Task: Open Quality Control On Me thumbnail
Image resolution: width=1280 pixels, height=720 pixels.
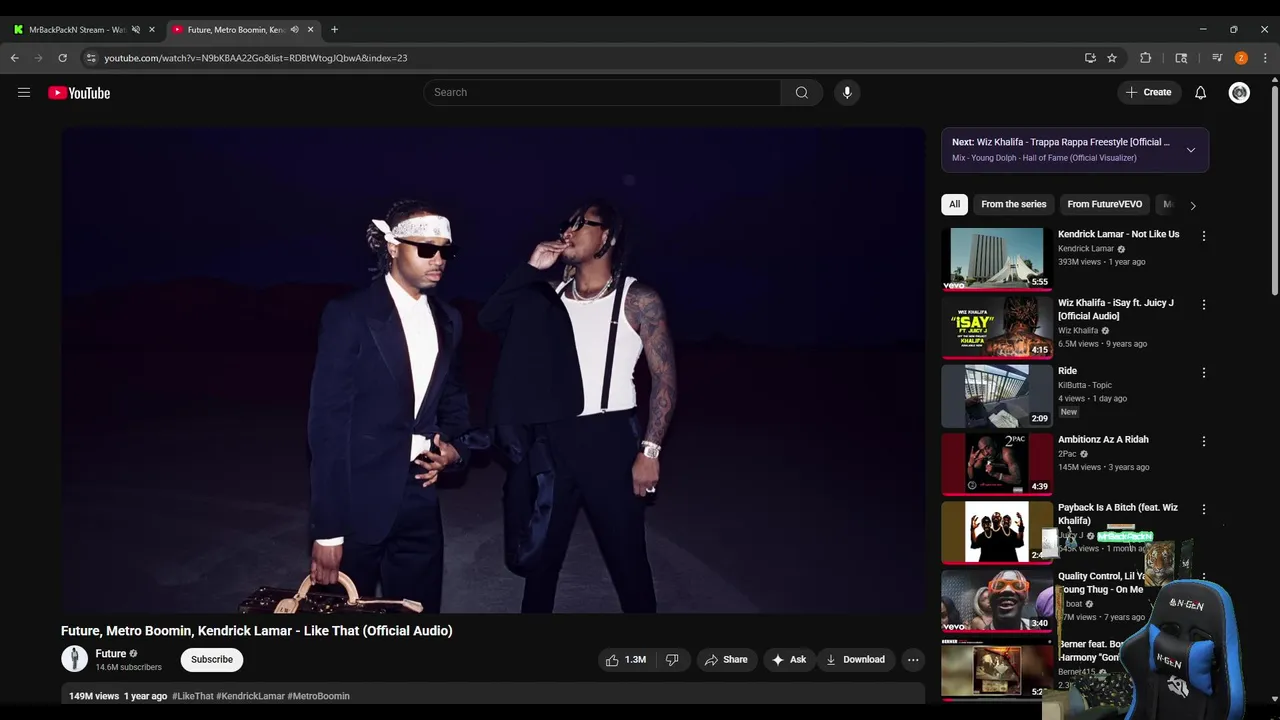Action: (x=997, y=601)
